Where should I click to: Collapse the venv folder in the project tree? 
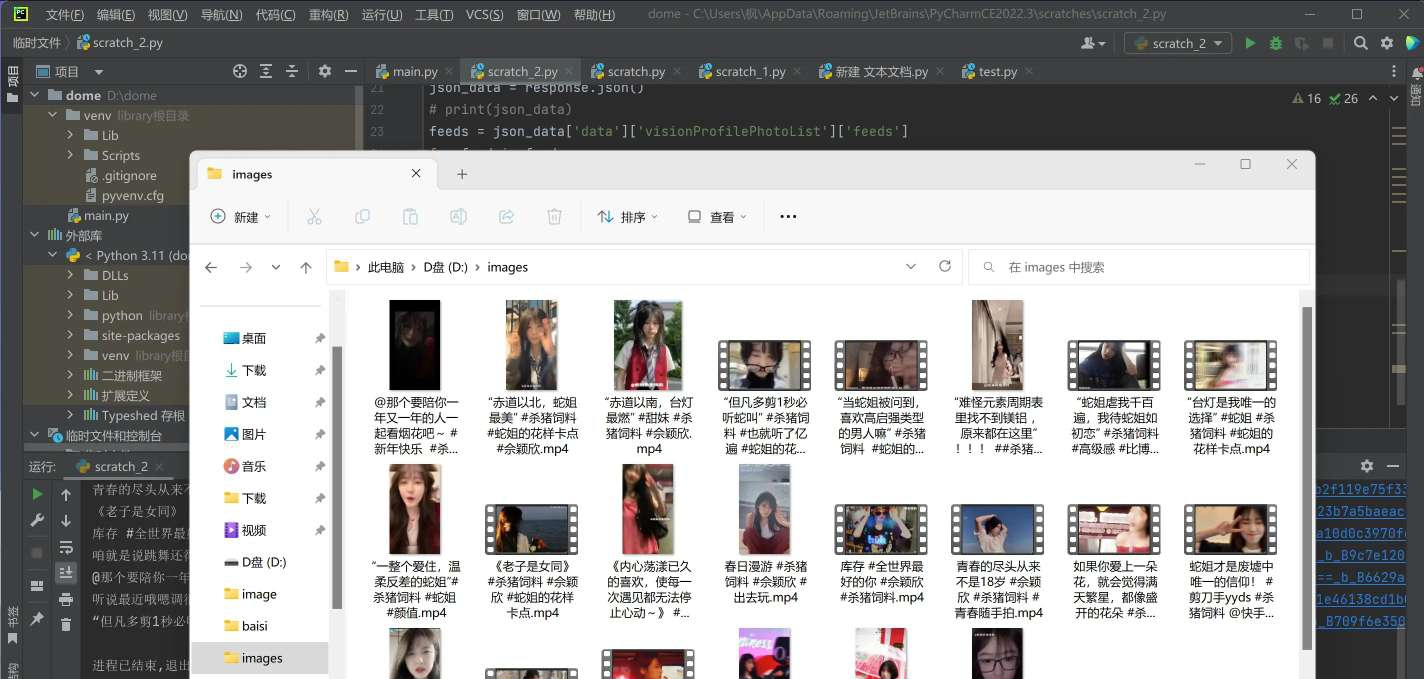pos(51,114)
